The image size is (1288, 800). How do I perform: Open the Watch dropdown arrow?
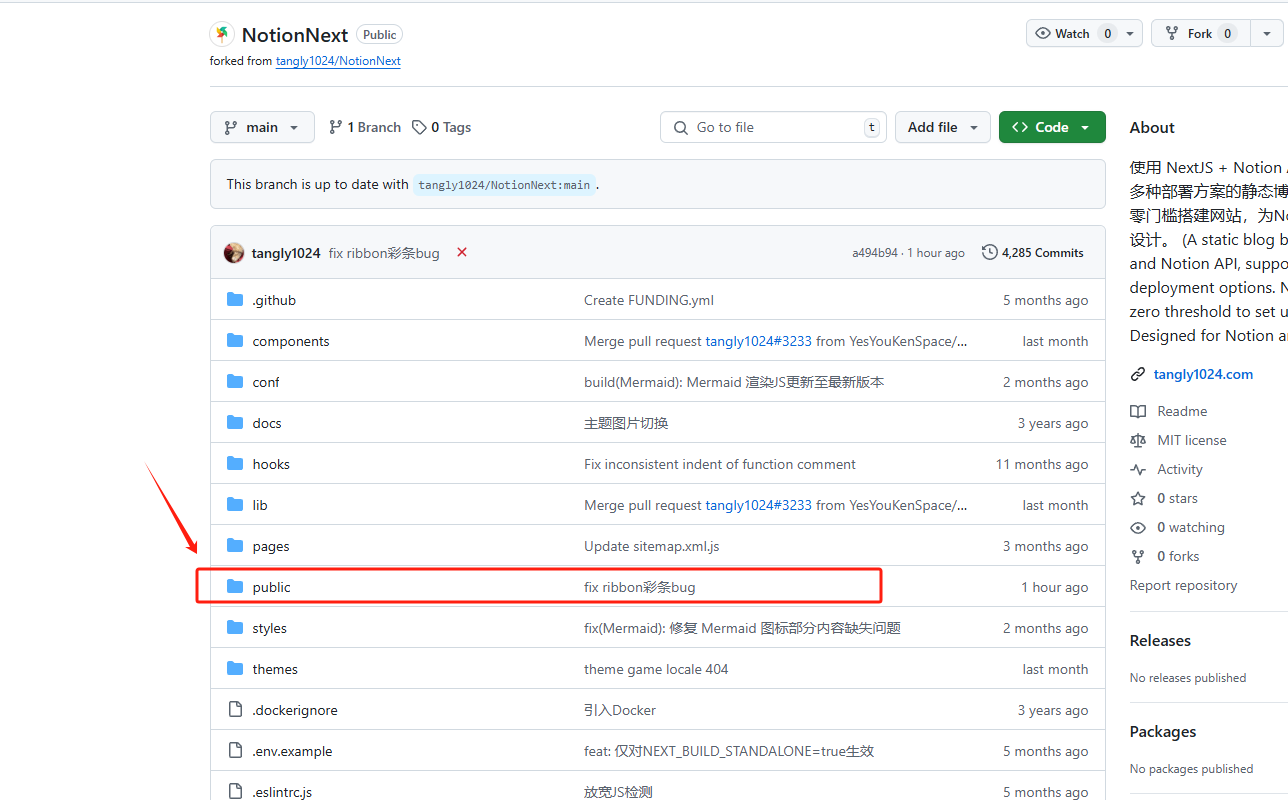point(1131,33)
